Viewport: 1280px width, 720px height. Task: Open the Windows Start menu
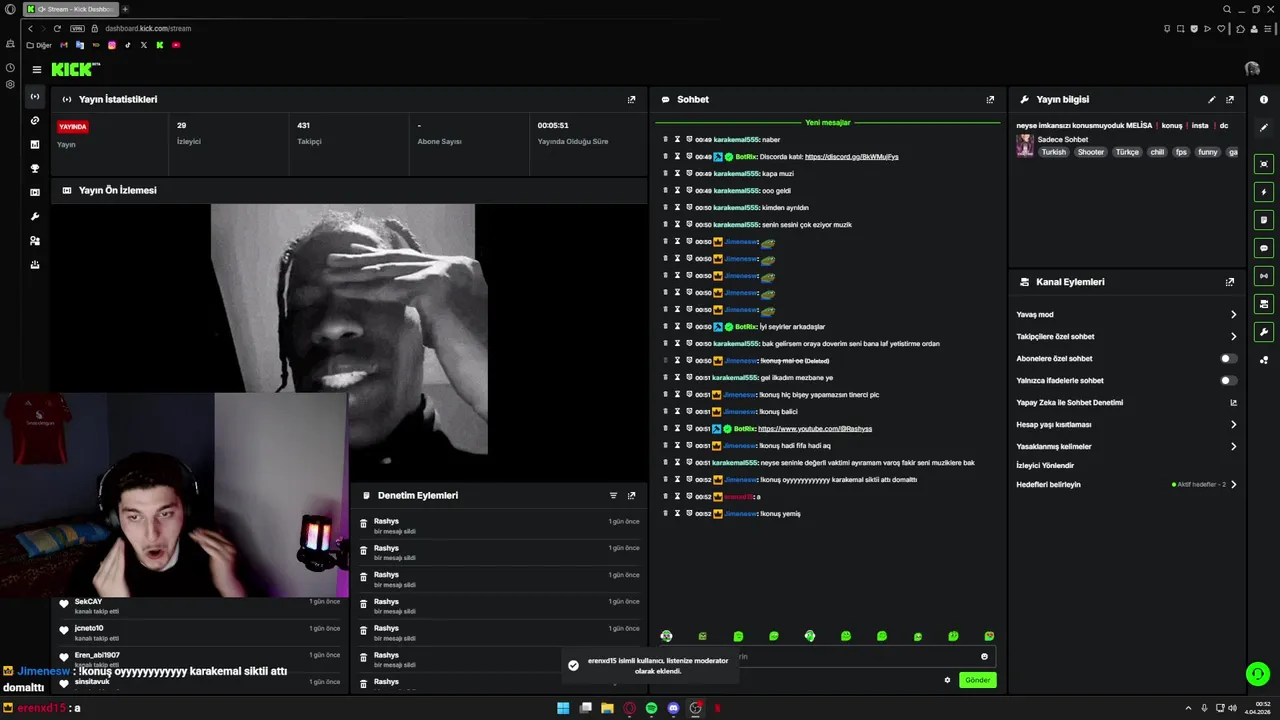(563, 708)
